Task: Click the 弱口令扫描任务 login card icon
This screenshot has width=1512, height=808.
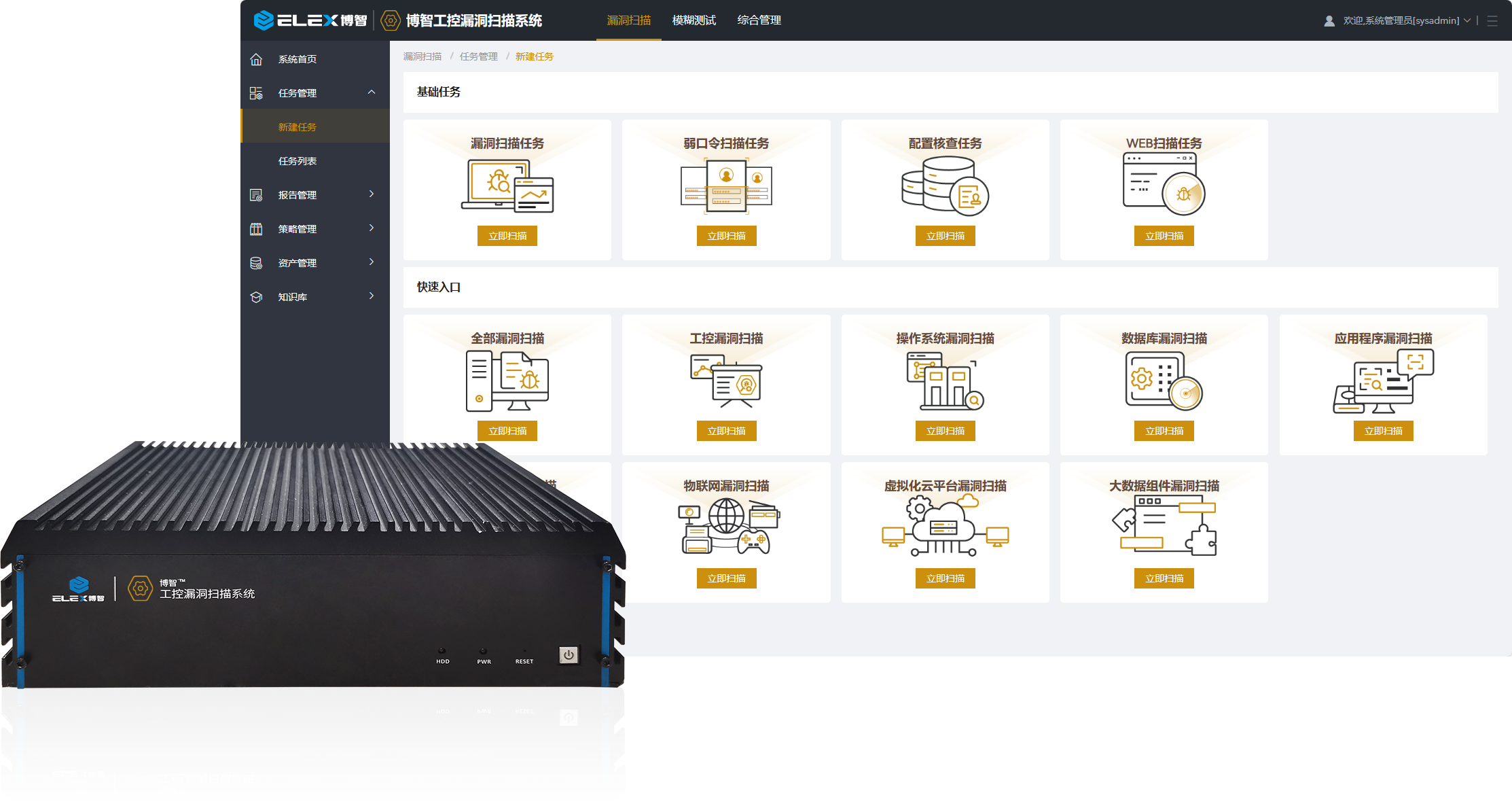Action: pyautogui.click(x=726, y=186)
